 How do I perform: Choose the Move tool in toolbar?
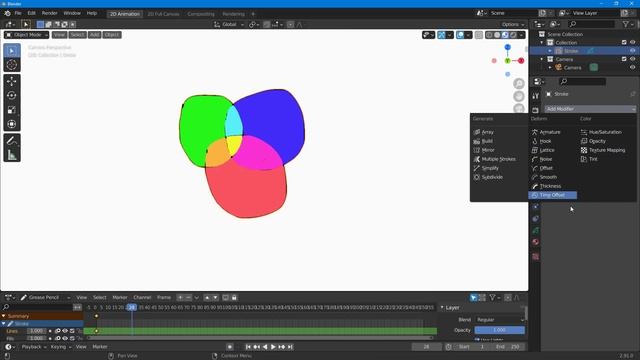[x=12, y=81]
